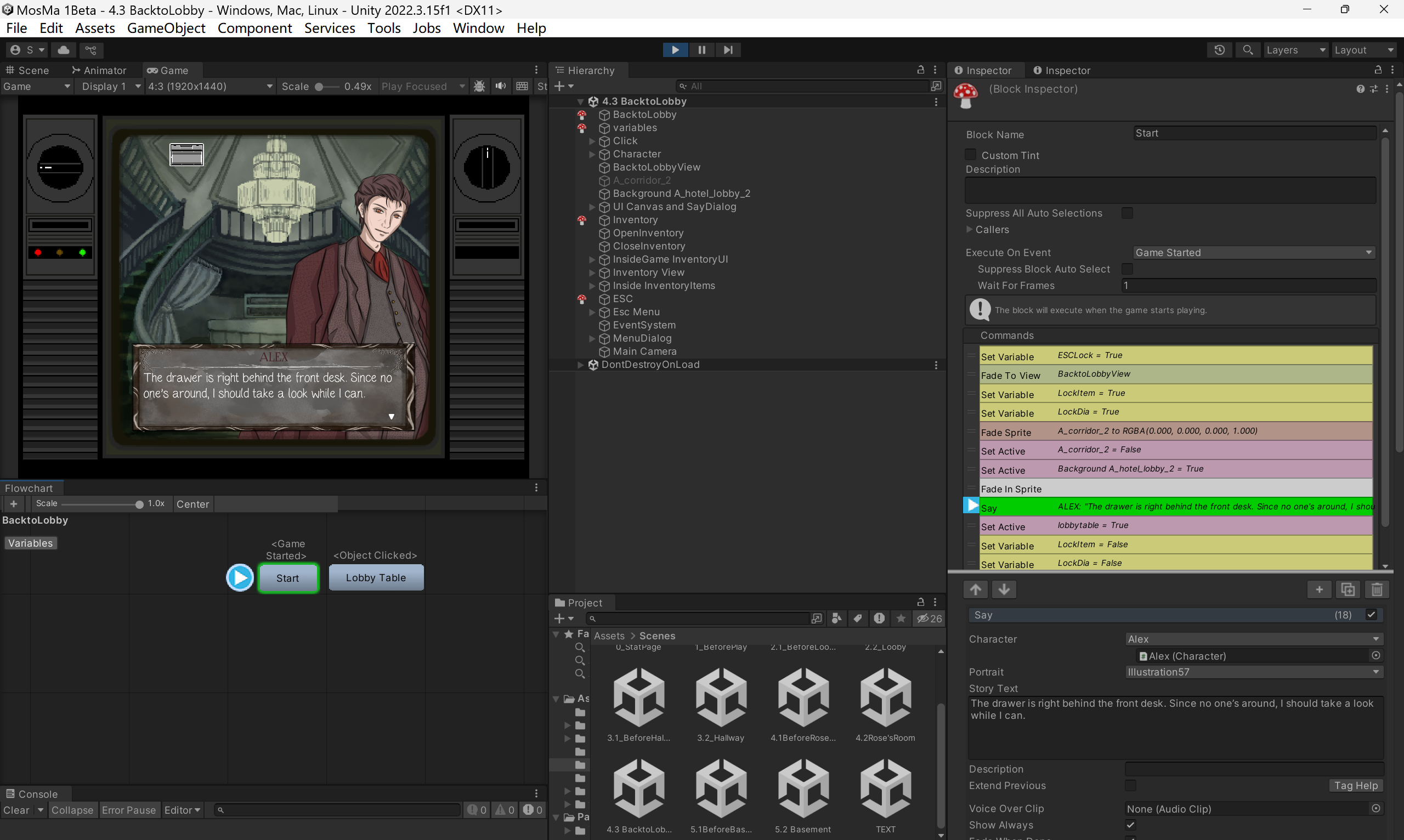This screenshot has height=840, width=1404.
Task: Click the console Clear button
Action: 16,810
